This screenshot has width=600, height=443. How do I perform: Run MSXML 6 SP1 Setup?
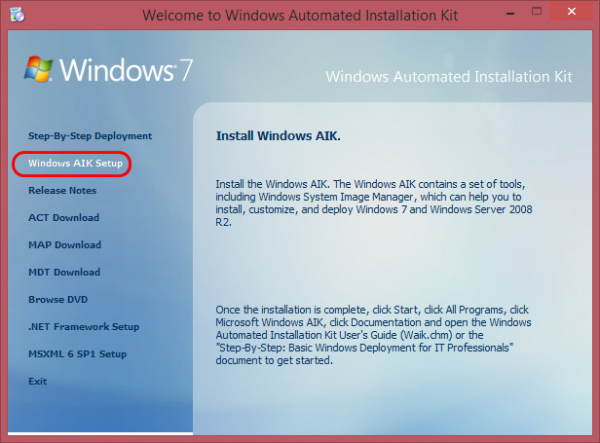click(x=77, y=354)
